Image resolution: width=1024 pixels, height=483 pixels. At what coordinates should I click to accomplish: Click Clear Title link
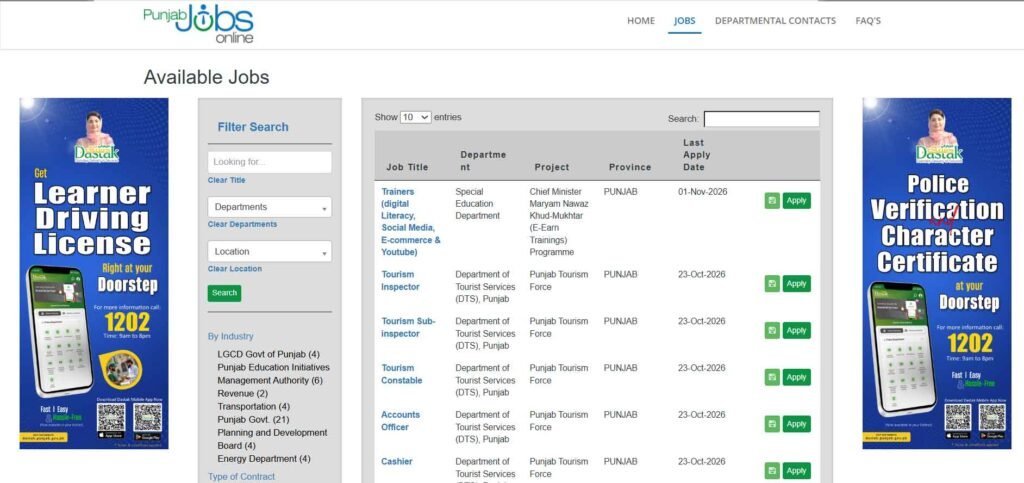(227, 180)
